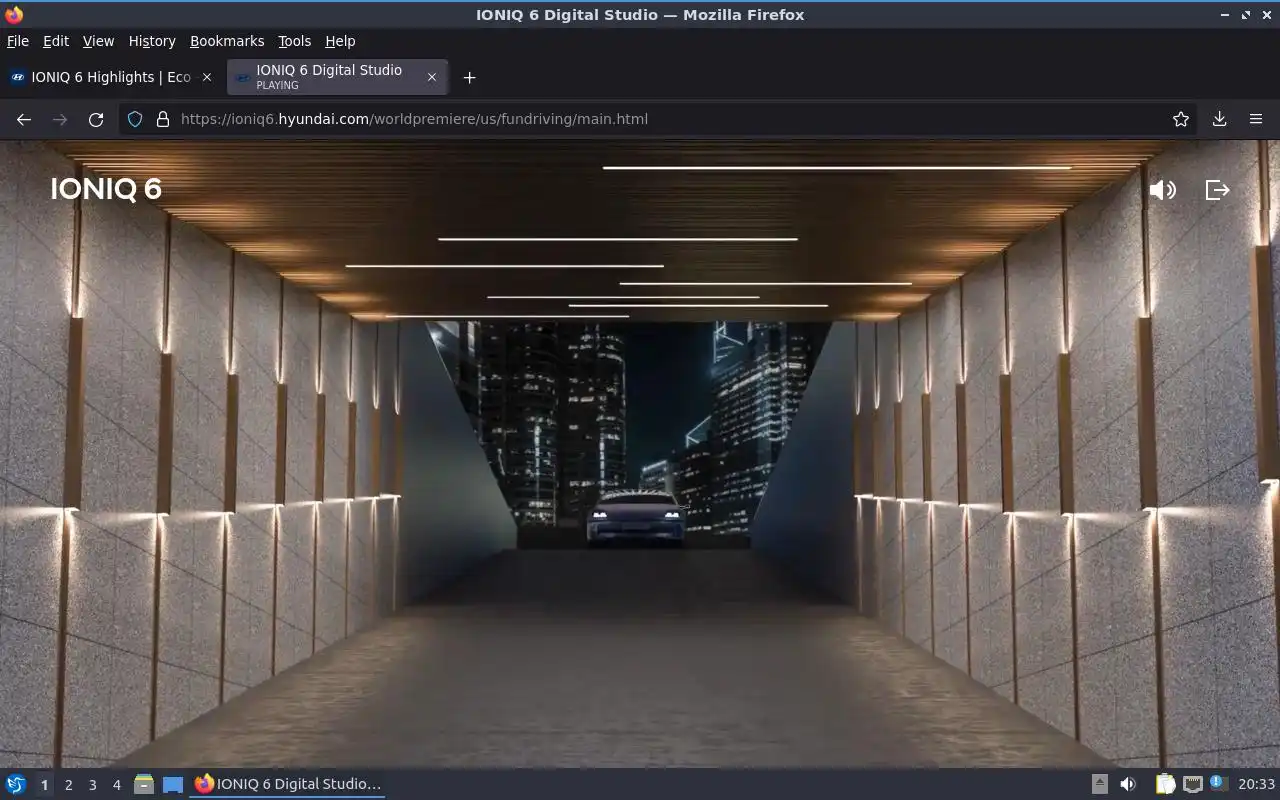Open the clipboard manager tray icon
1280x800 pixels.
coord(1166,784)
